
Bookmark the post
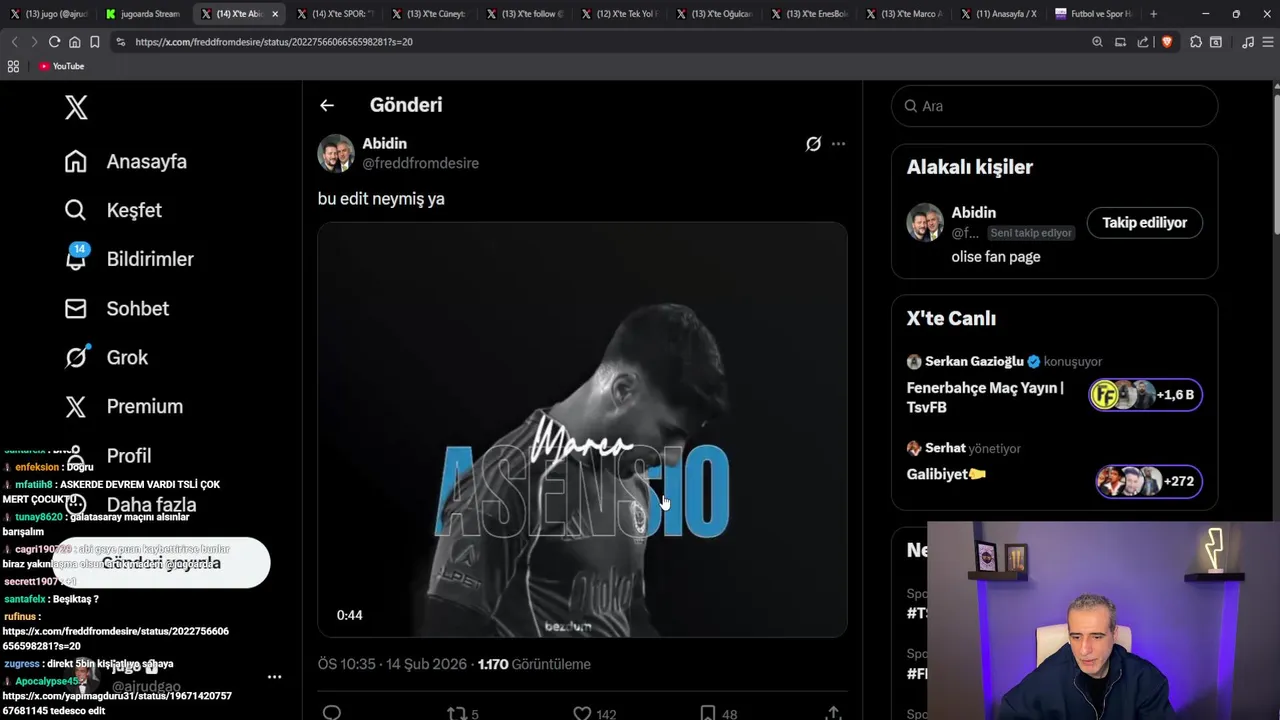click(708, 713)
